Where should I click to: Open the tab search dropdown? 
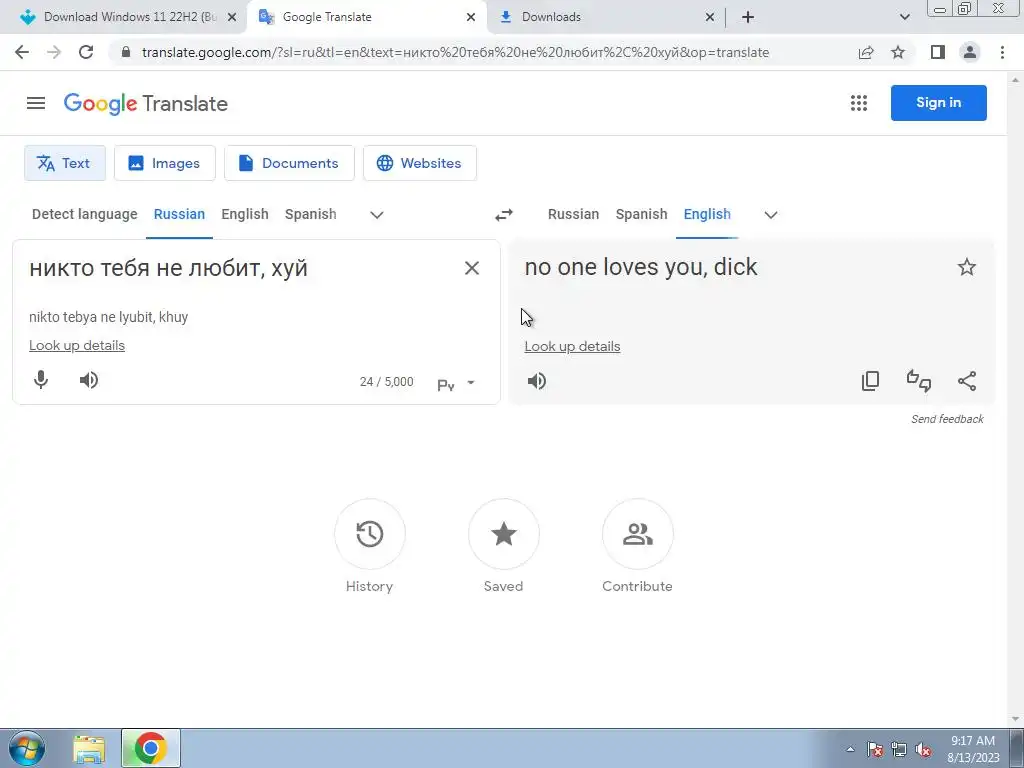(904, 17)
